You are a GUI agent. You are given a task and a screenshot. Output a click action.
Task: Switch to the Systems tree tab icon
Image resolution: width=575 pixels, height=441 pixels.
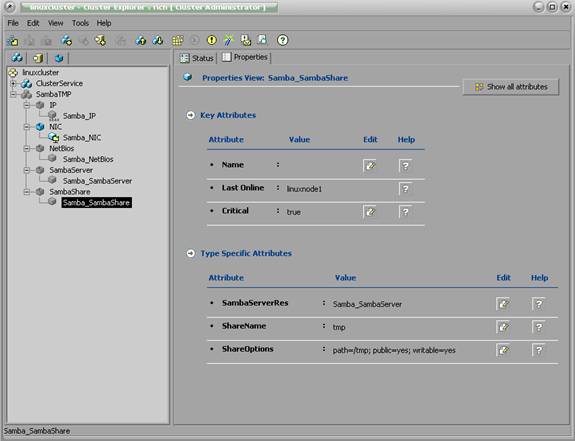(38, 58)
